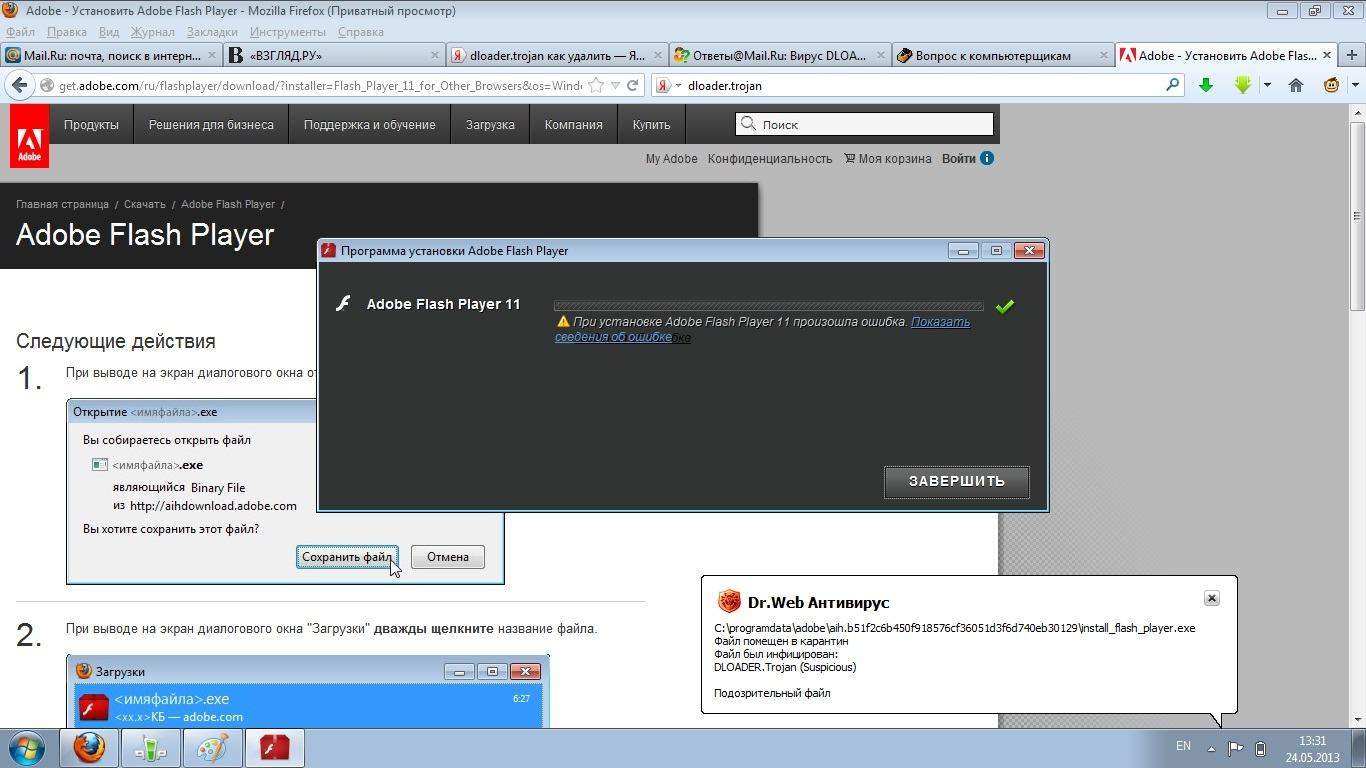The image size is (1366, 768).
Task: Click the info icon next to Войти
Action: (x=987, y=158)
